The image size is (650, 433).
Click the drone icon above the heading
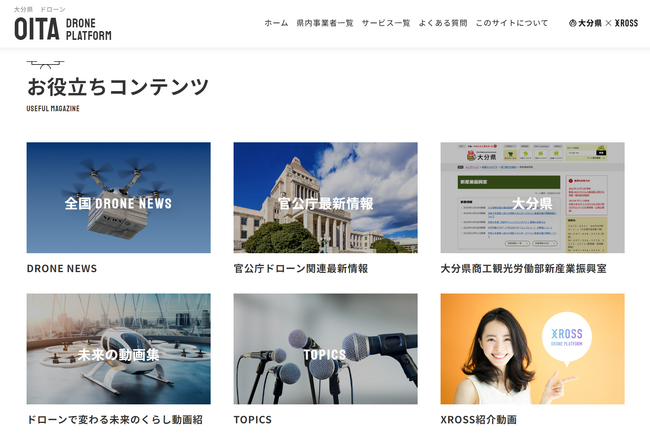43,64
